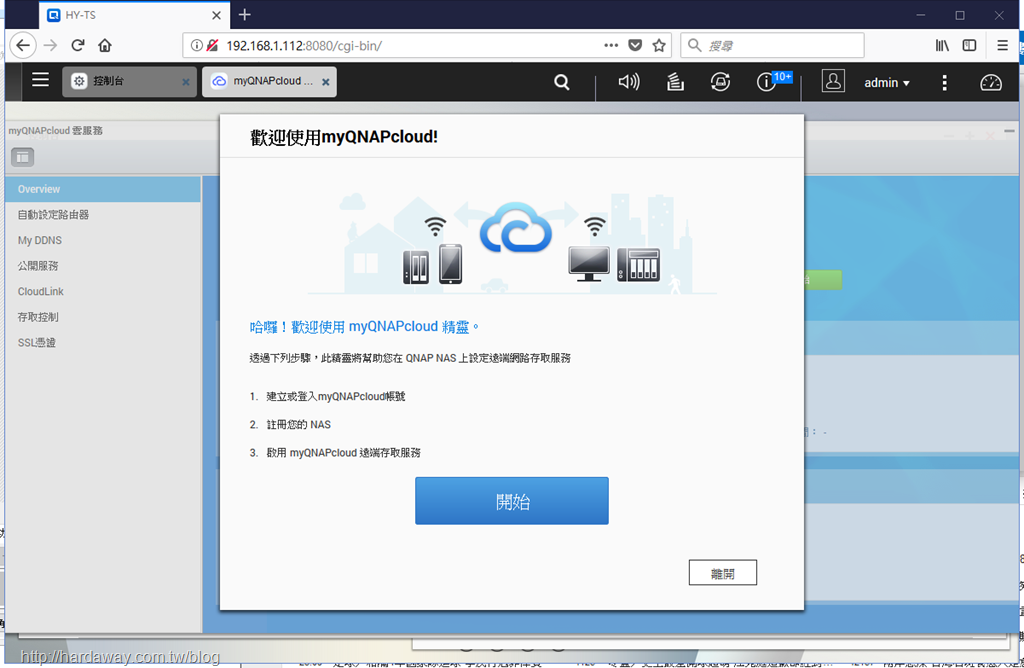Image resolution: width=1024 pixels, height=668 pixels.
Task: Open the volume control speaker icon
Action: click(x=629, y=82)
